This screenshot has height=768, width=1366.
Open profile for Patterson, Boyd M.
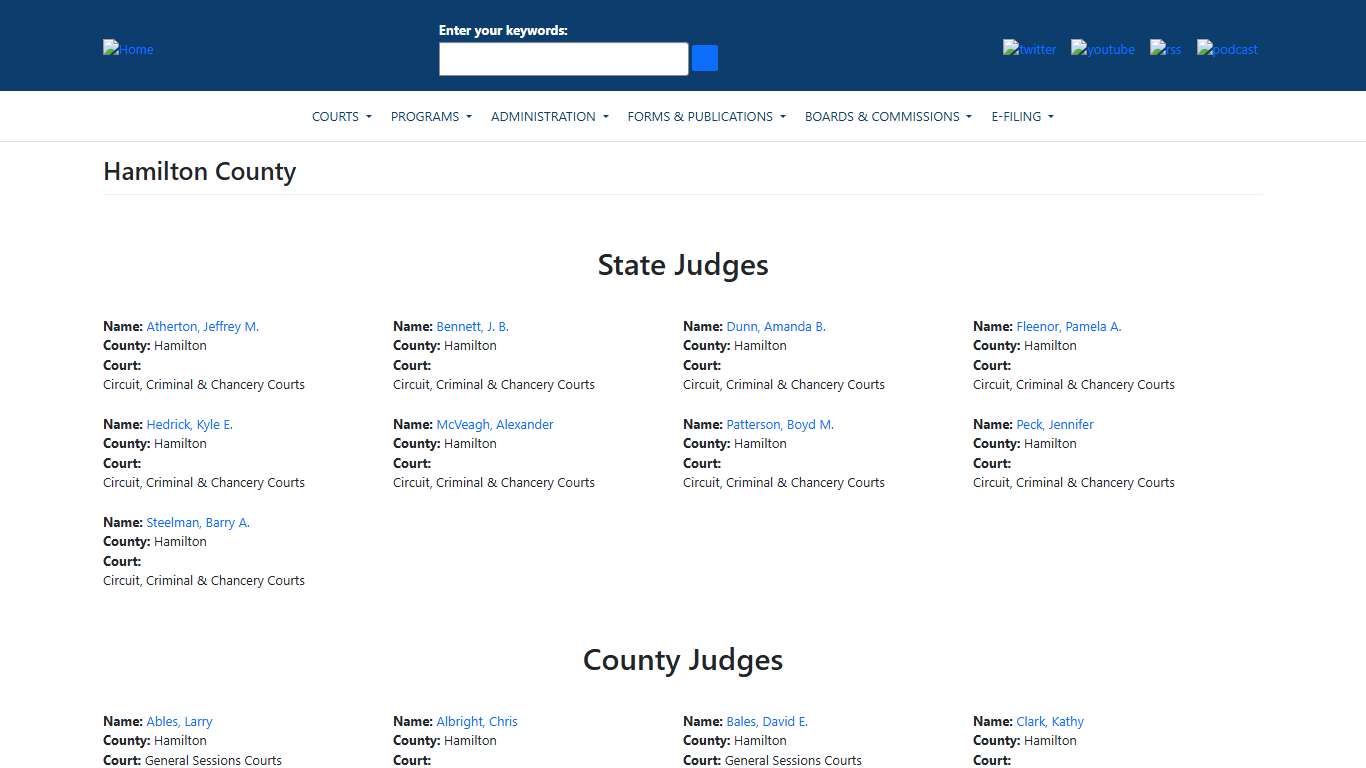coord(780,424)
